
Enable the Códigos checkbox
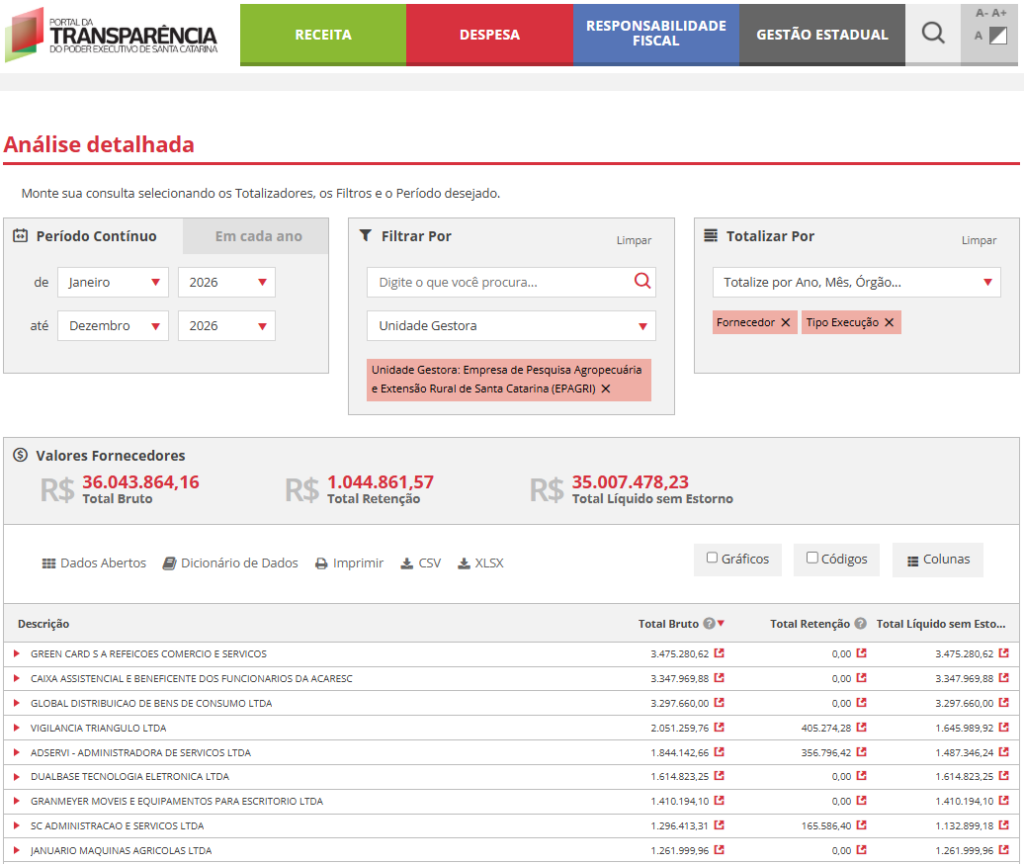click(x=812, y=558)
